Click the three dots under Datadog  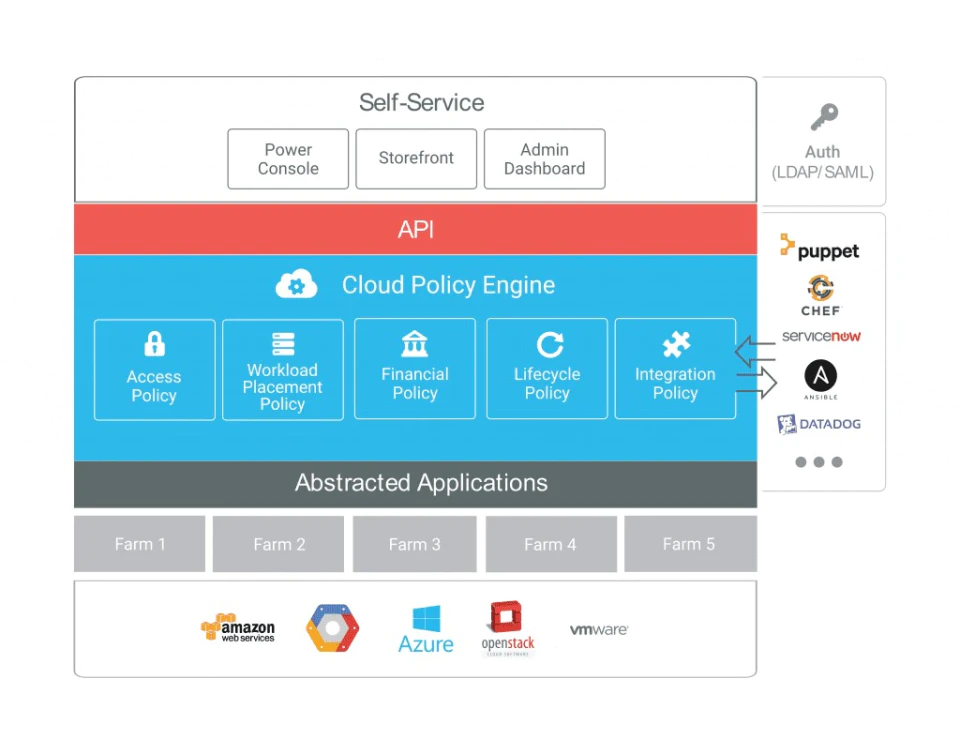click(x=819, y=462)
